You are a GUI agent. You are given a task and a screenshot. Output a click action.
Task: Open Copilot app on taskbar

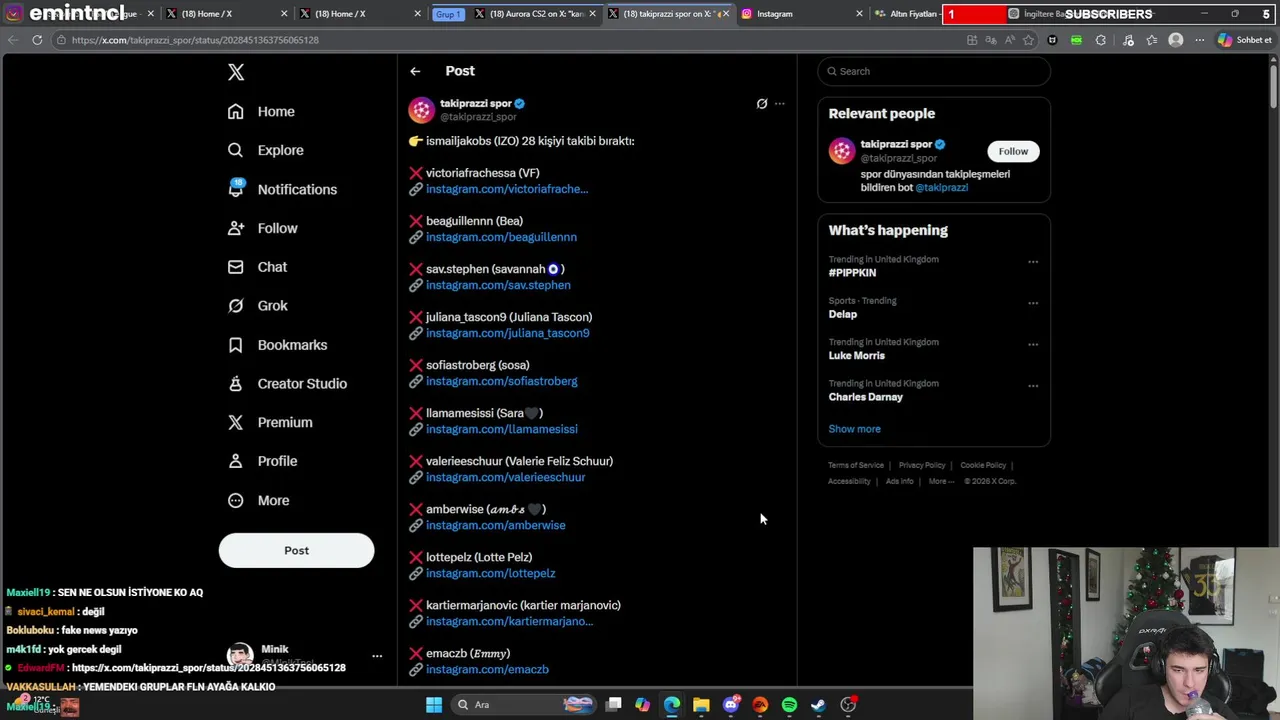point(642,705)
